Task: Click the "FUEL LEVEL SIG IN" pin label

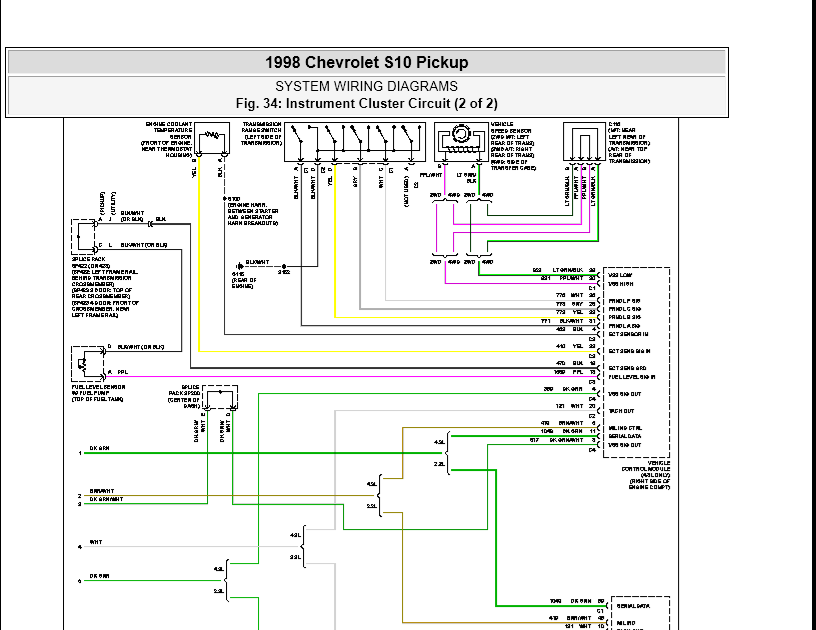Action: click(x=632, y=377)
